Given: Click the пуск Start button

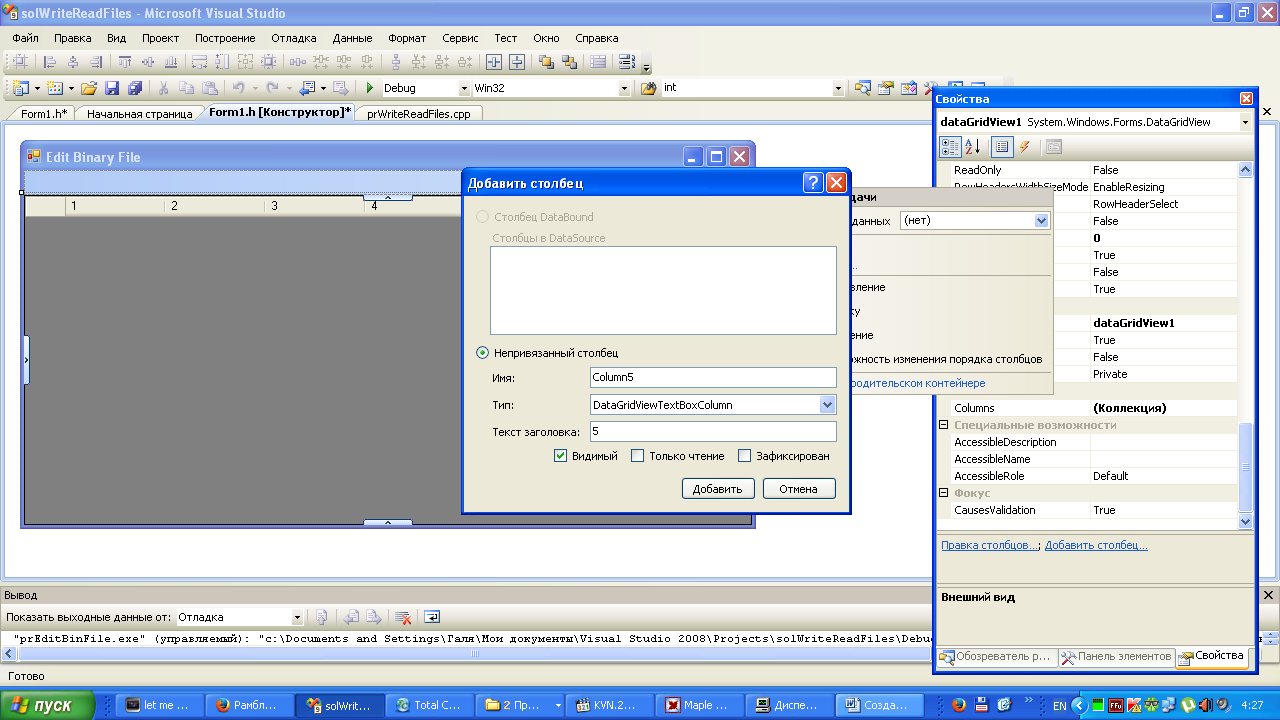Looking at the screenshot, I should (50, 705).
